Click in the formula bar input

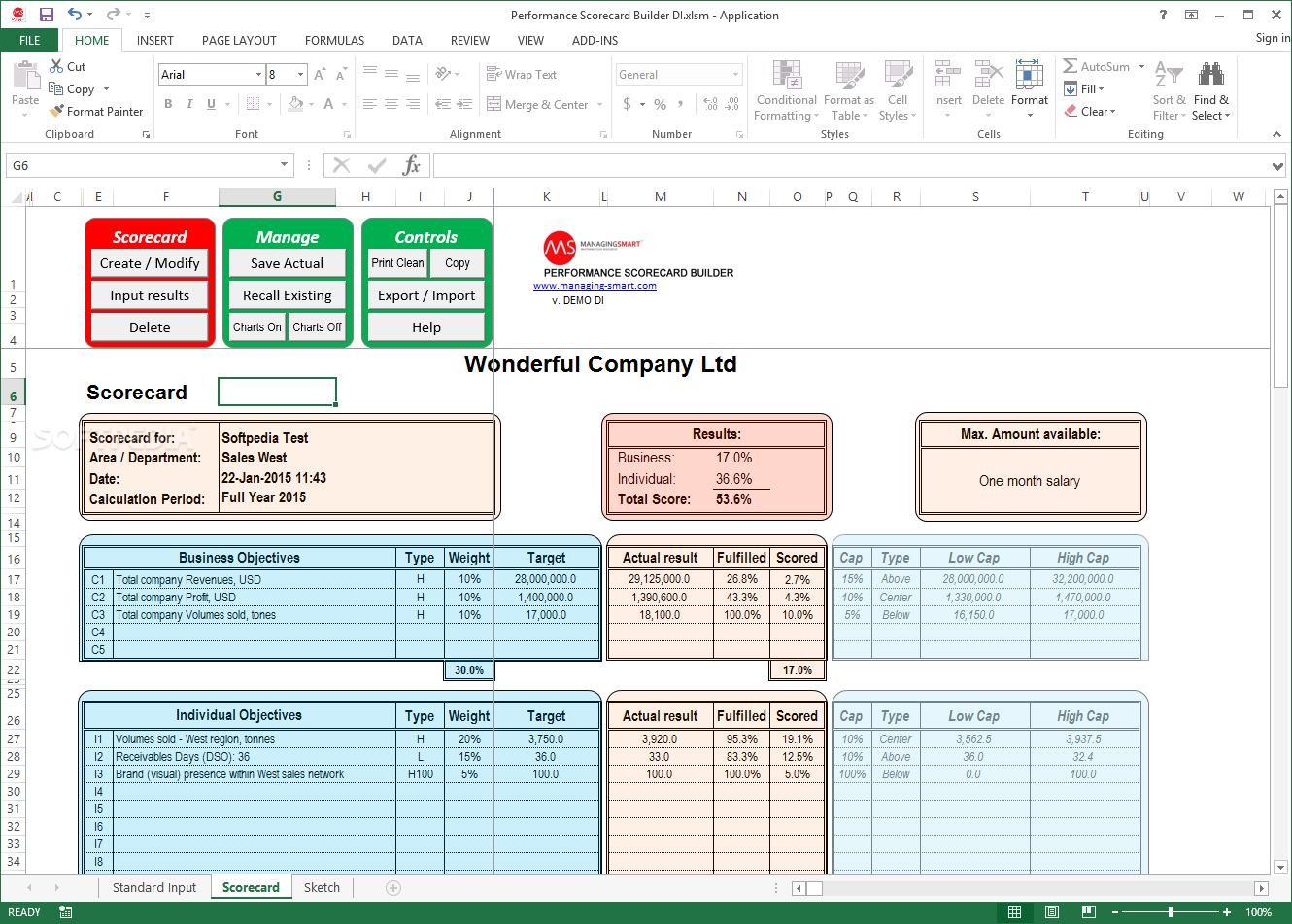(851, 166)
